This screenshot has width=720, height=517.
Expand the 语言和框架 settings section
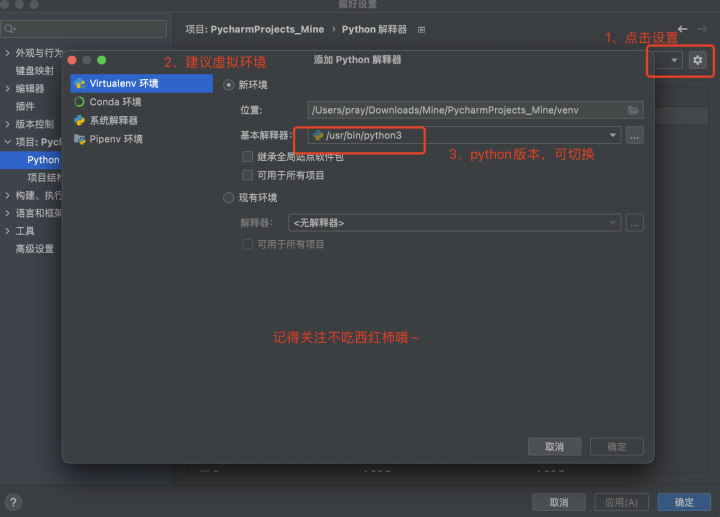coord(7,213)
